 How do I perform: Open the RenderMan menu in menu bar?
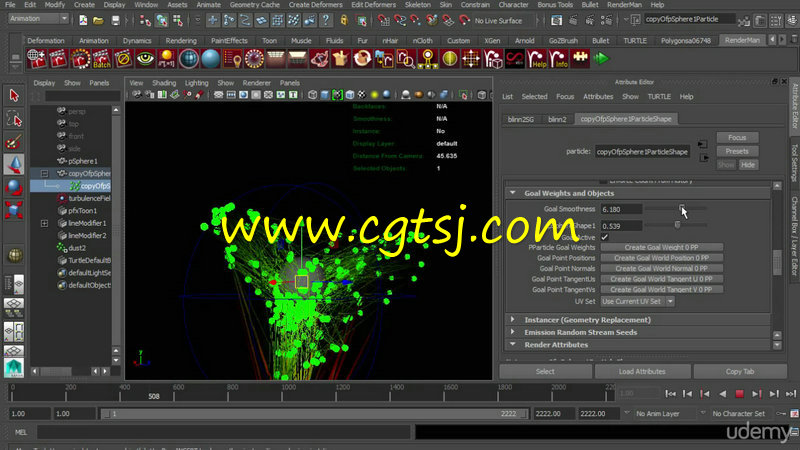(x=624, y=5)
